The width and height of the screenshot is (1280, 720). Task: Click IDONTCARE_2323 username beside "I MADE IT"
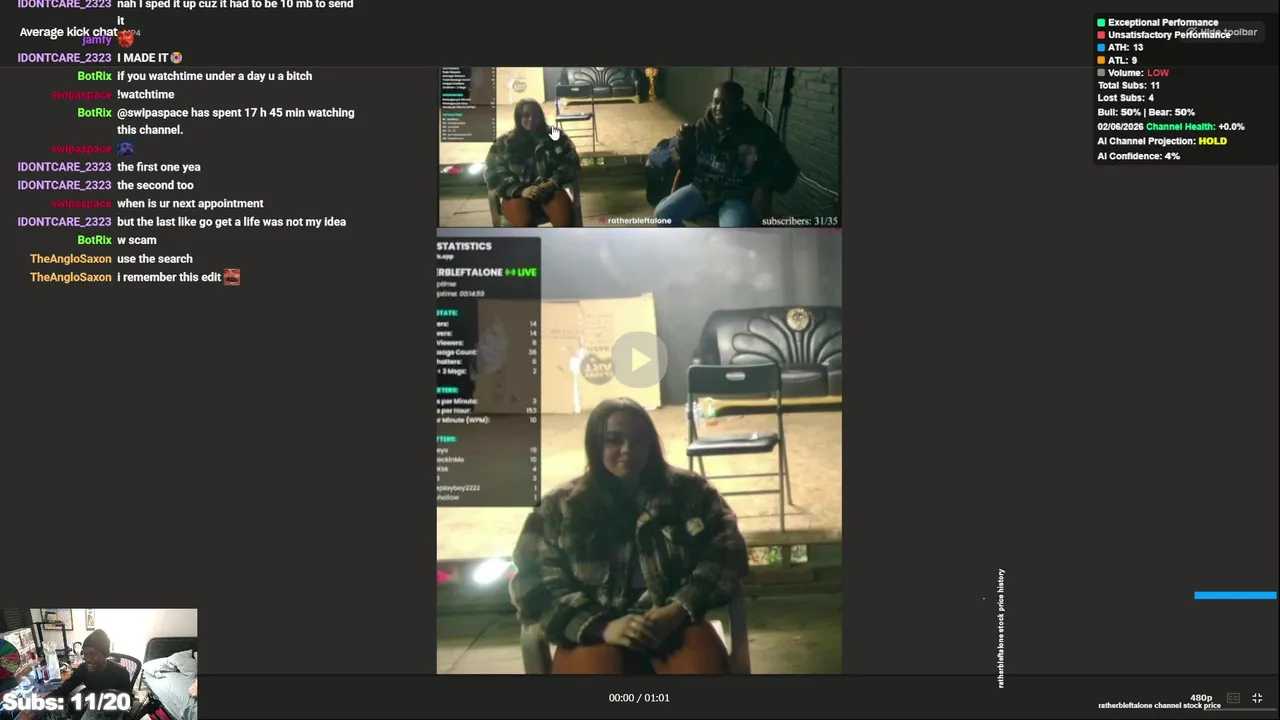coord(64,58)
